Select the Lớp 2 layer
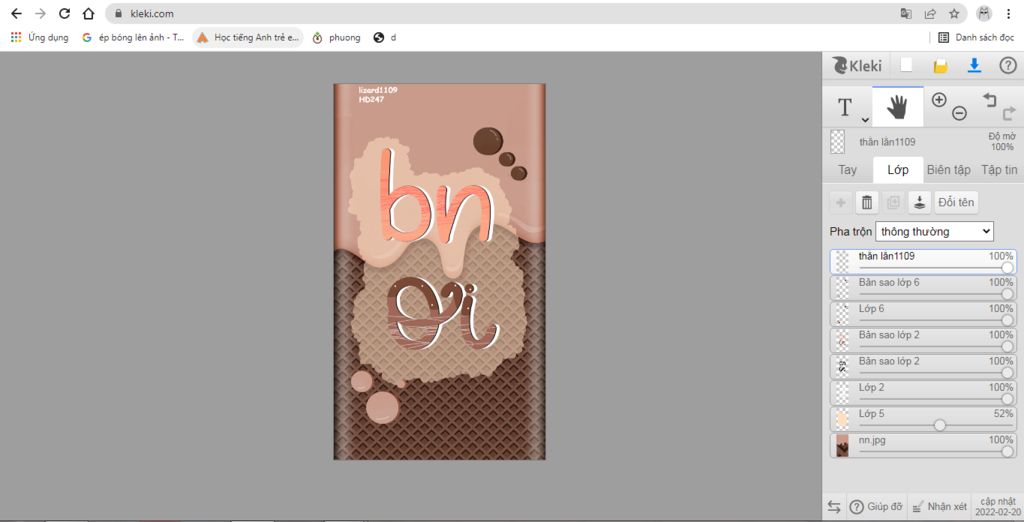Screen dimensions: 1024x522 coord(923,393)
